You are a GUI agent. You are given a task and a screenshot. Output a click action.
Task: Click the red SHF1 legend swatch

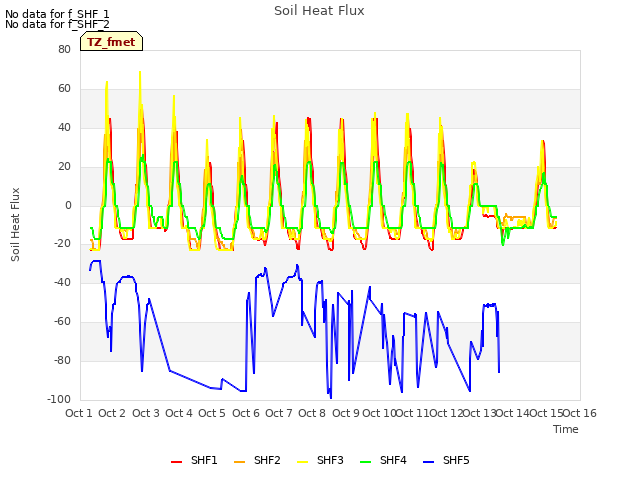176,462
